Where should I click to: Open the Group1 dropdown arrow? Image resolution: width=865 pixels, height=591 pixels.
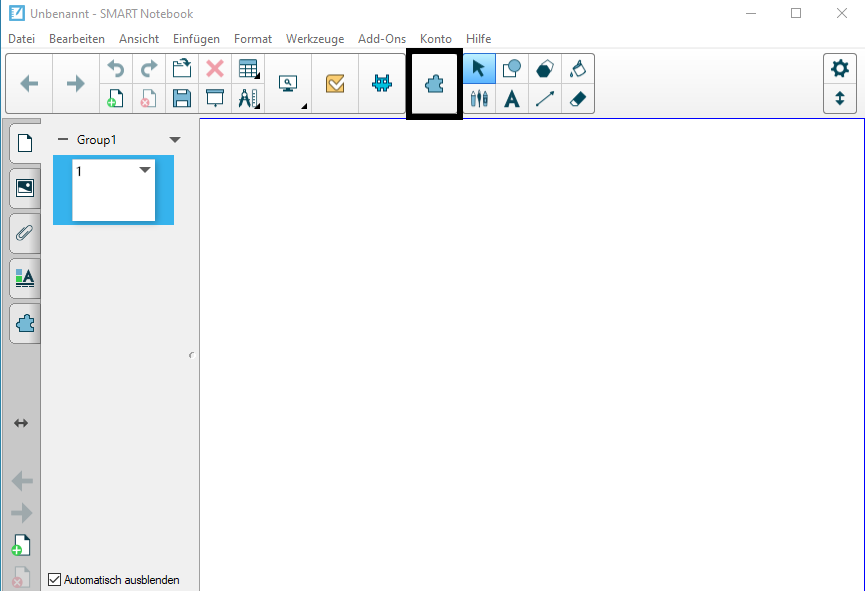point(175,140)
